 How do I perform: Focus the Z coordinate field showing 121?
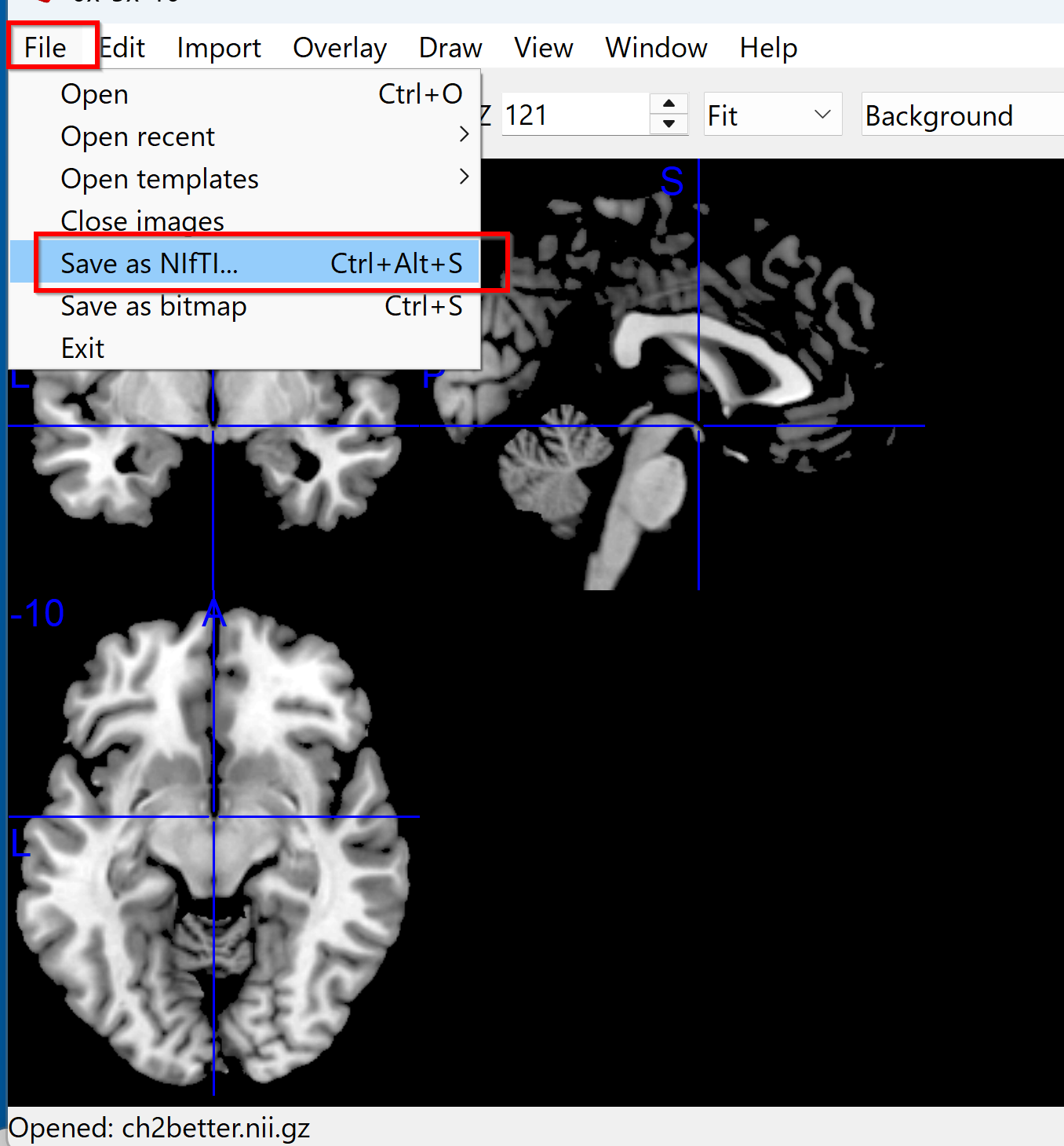[573, 115]
